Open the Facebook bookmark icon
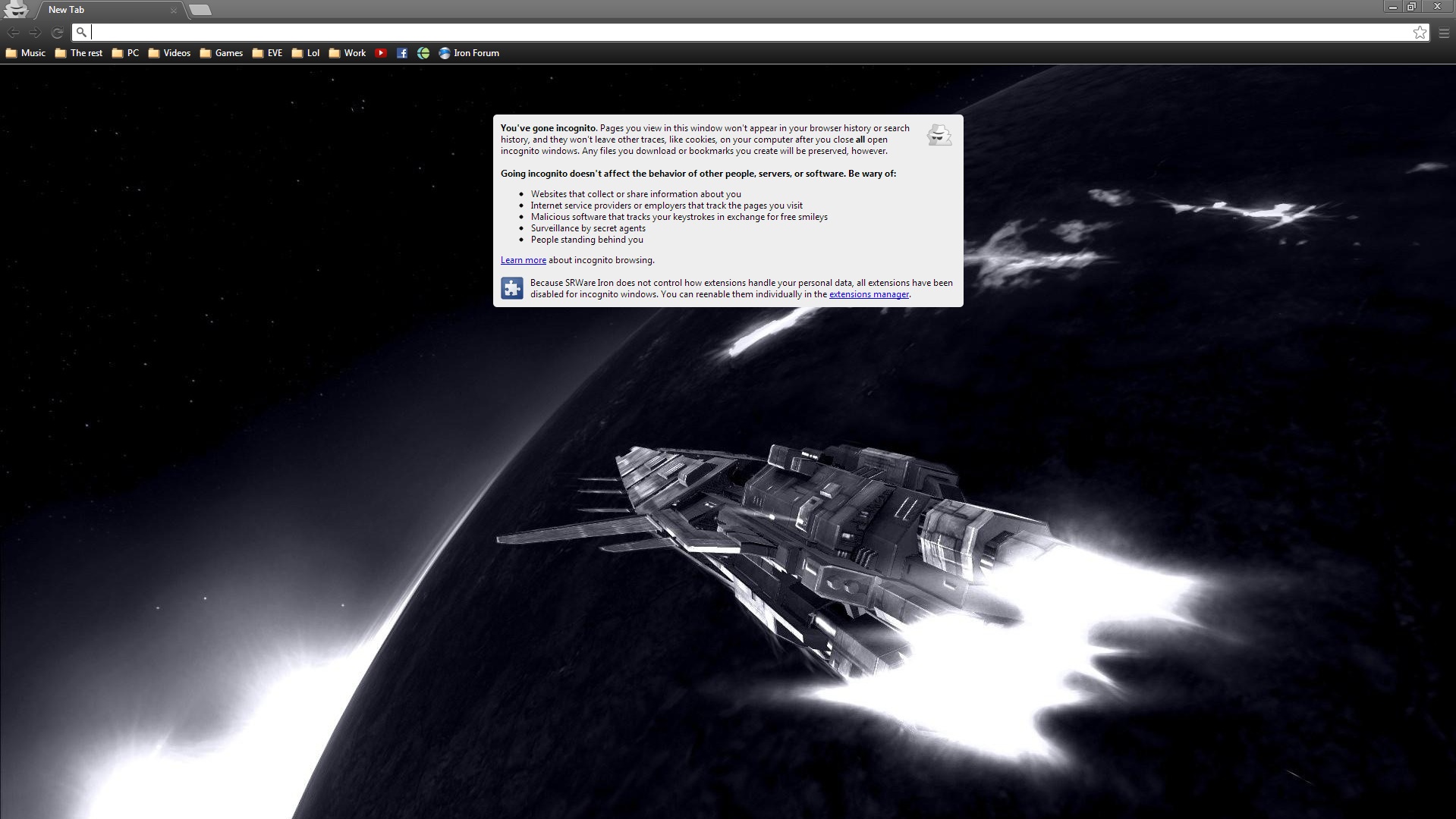The image size is (1456, 819). [402, 53]
